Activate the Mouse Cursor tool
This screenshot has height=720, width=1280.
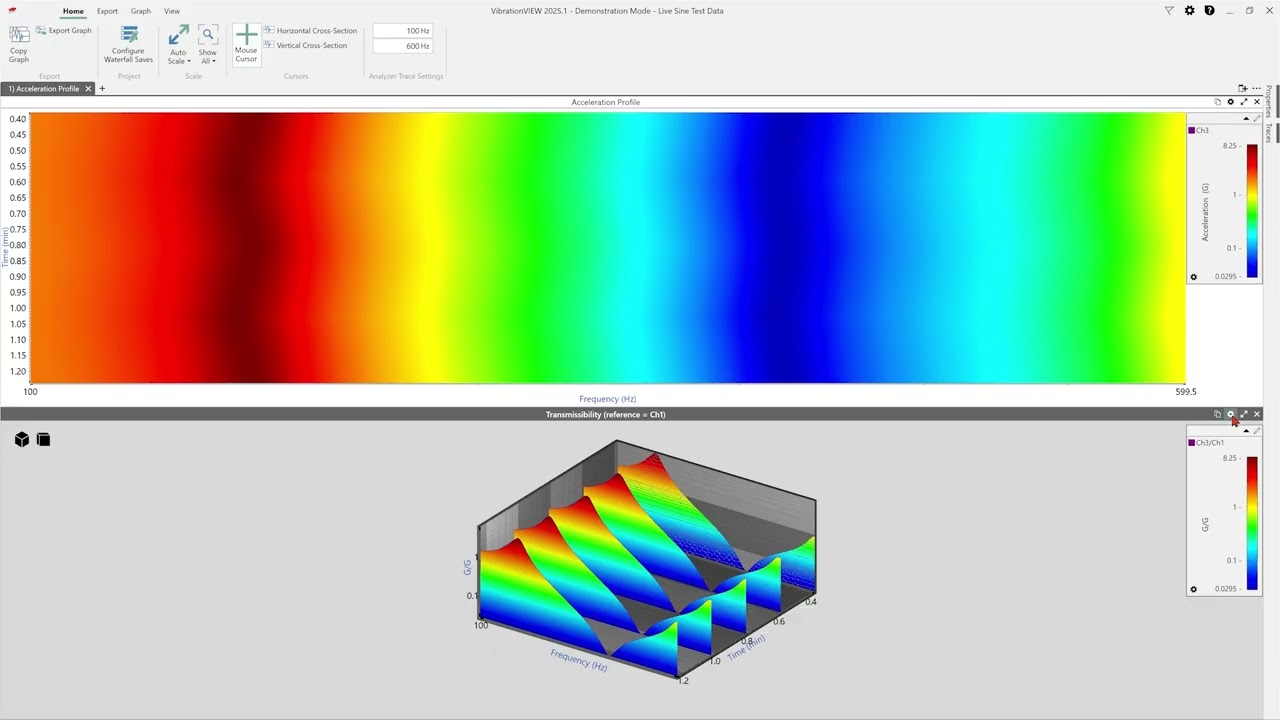coord(246,45)
